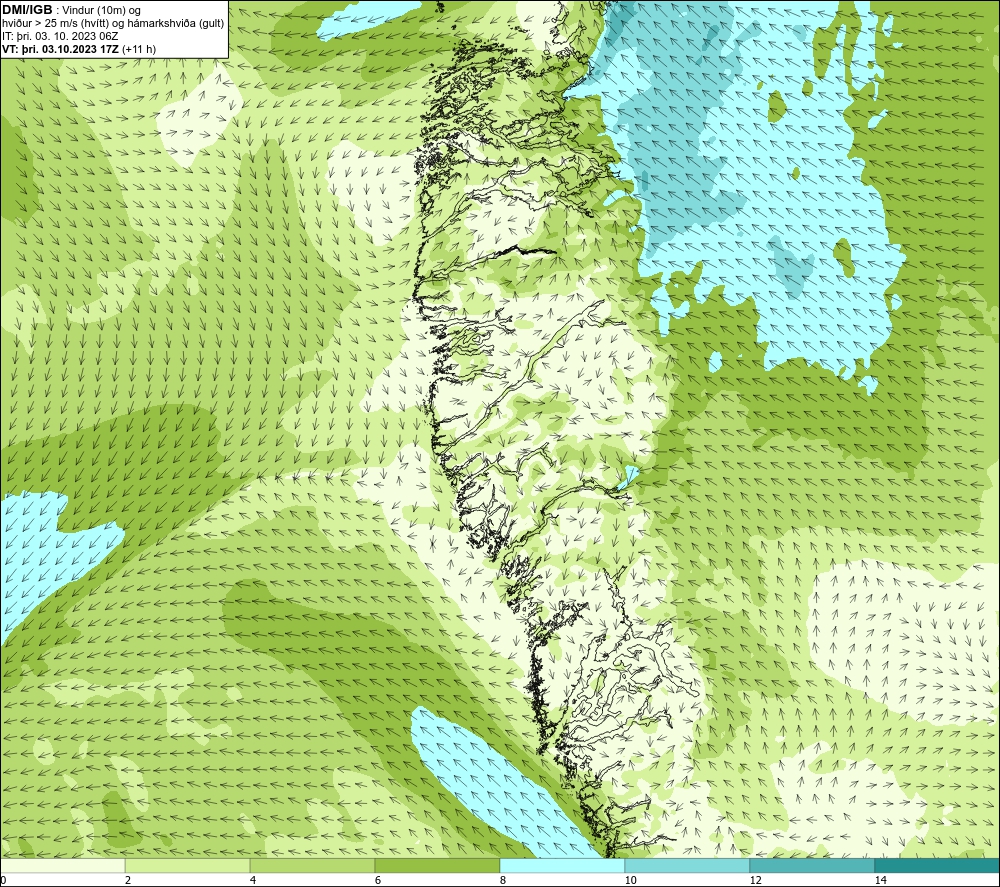Screen dimensions: 1000x887
Task: Click the 'IT: þri. 03. 10. 2023 06Z' line
Action: [x=60, y=36]
